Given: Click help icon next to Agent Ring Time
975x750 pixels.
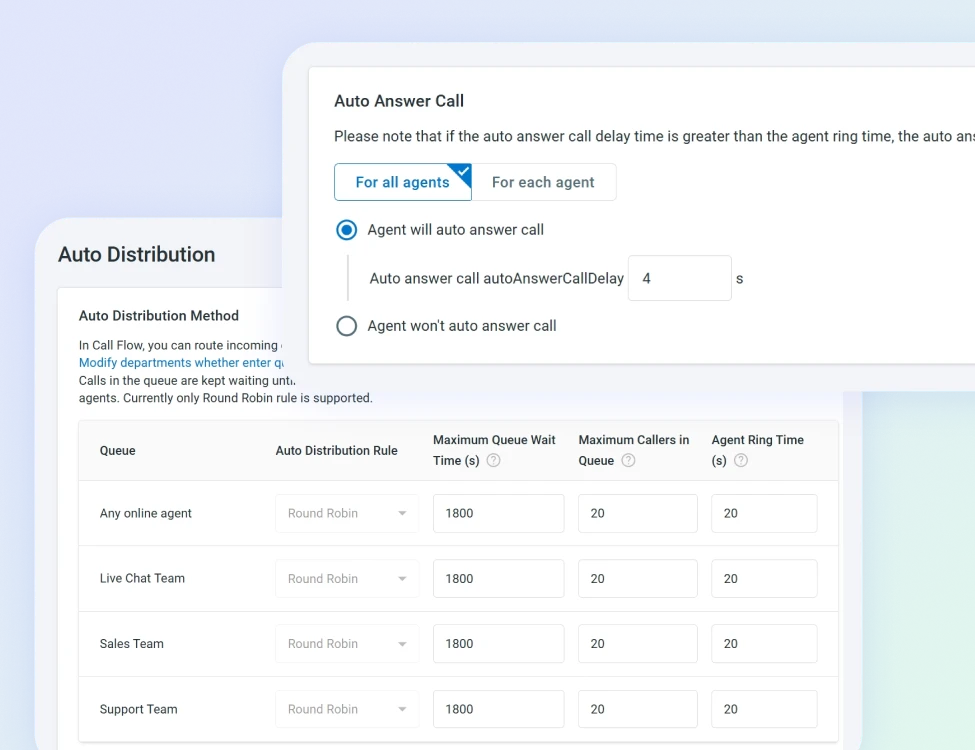Looking at the screenshot, I should [x=741, y=461].
